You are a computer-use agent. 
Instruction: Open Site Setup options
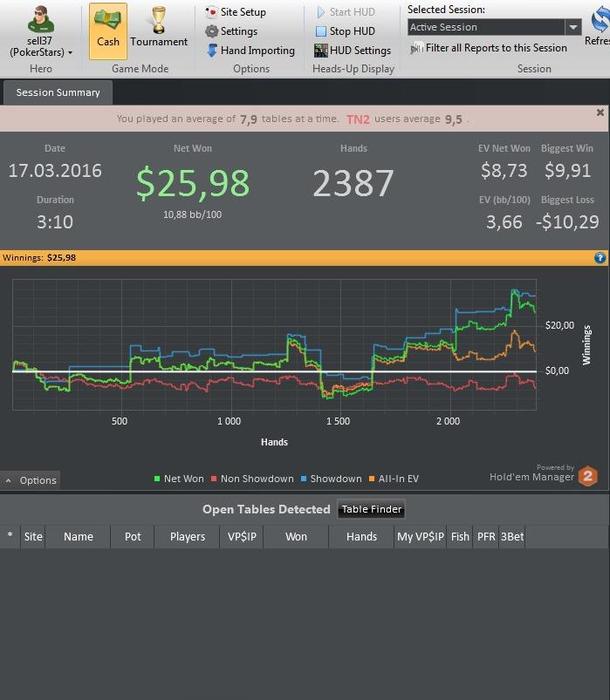[x=236, y=12]
